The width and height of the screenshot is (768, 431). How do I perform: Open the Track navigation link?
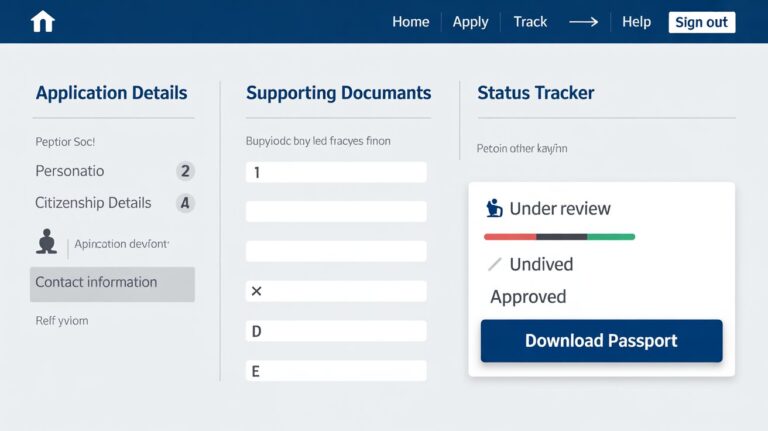click(530, 22)
